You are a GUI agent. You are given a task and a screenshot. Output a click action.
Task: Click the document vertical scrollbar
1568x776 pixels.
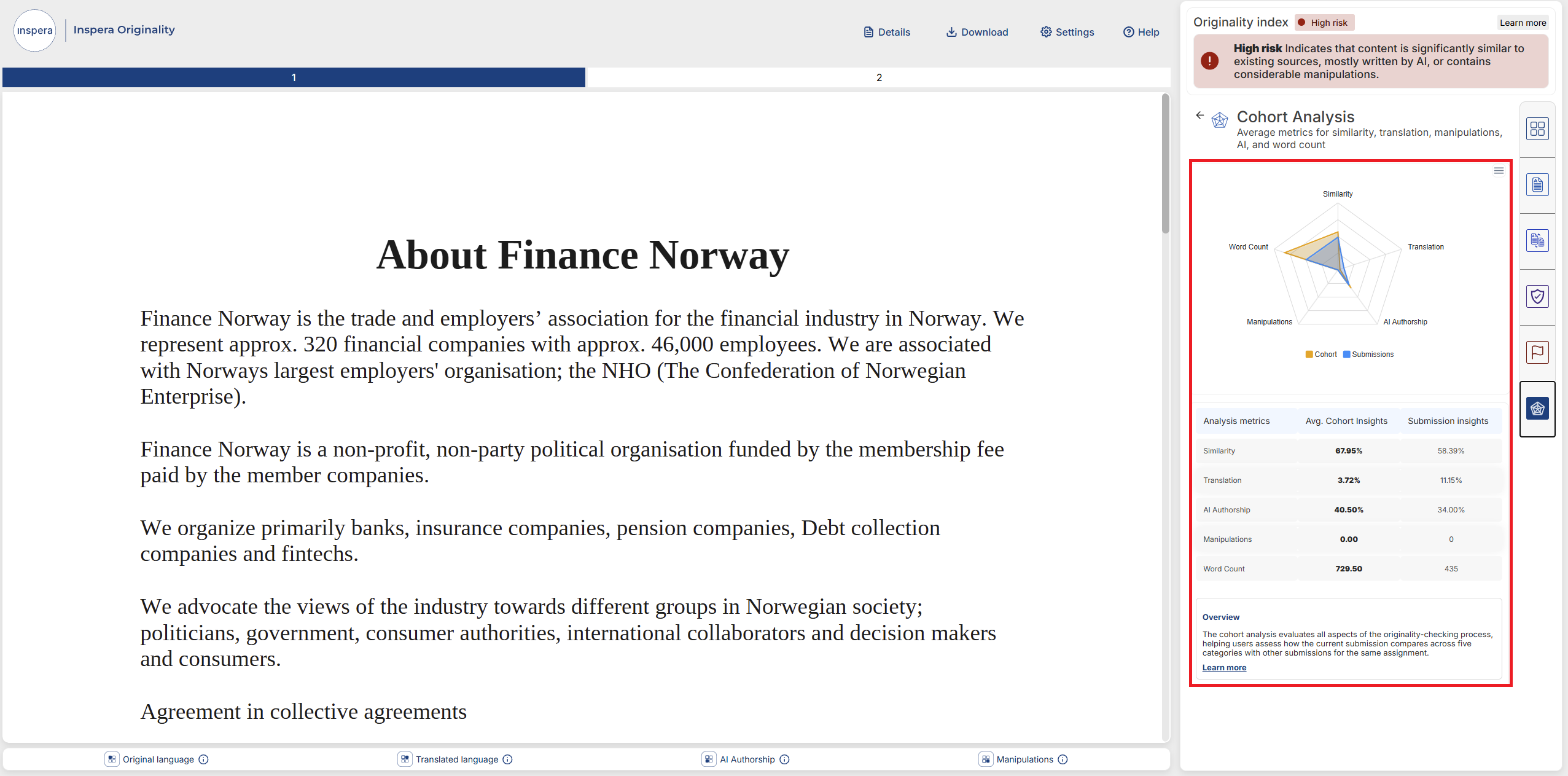(1165, 164)
